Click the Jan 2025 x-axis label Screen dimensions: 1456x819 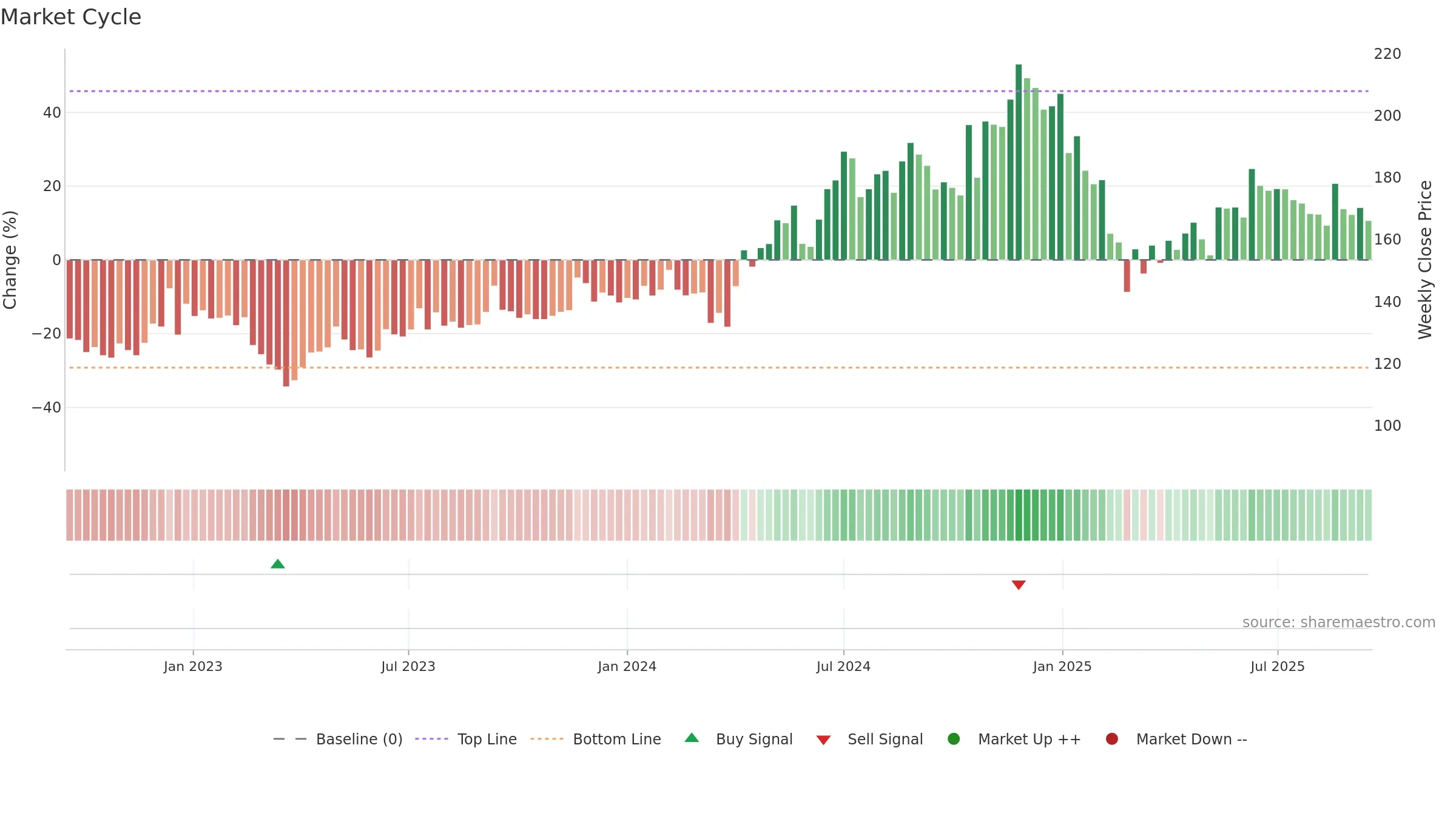(1062, 666)
